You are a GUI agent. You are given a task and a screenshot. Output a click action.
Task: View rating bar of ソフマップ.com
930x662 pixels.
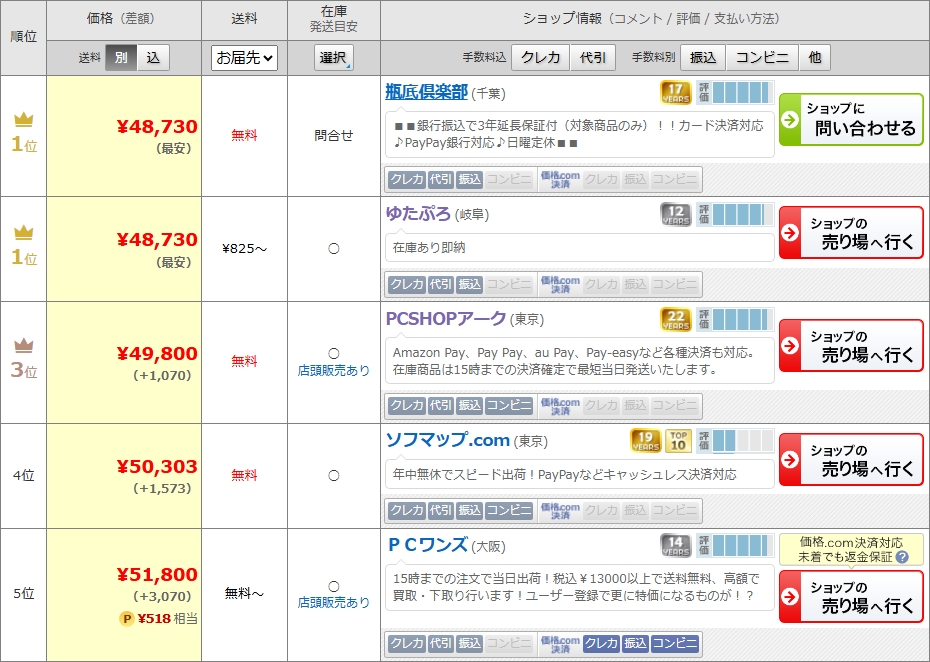click(735, 441)
